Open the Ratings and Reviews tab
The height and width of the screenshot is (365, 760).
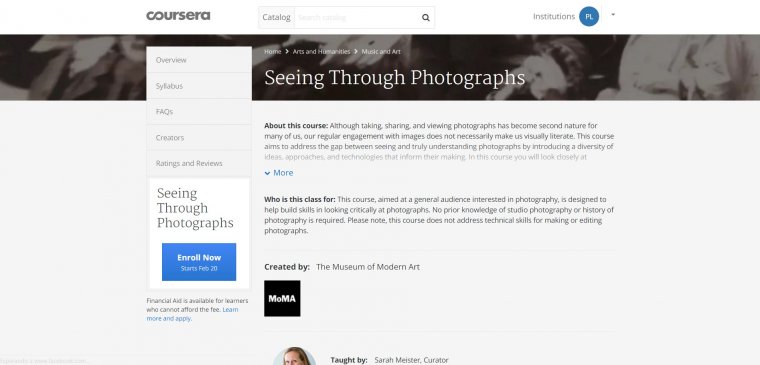(199, 163)
